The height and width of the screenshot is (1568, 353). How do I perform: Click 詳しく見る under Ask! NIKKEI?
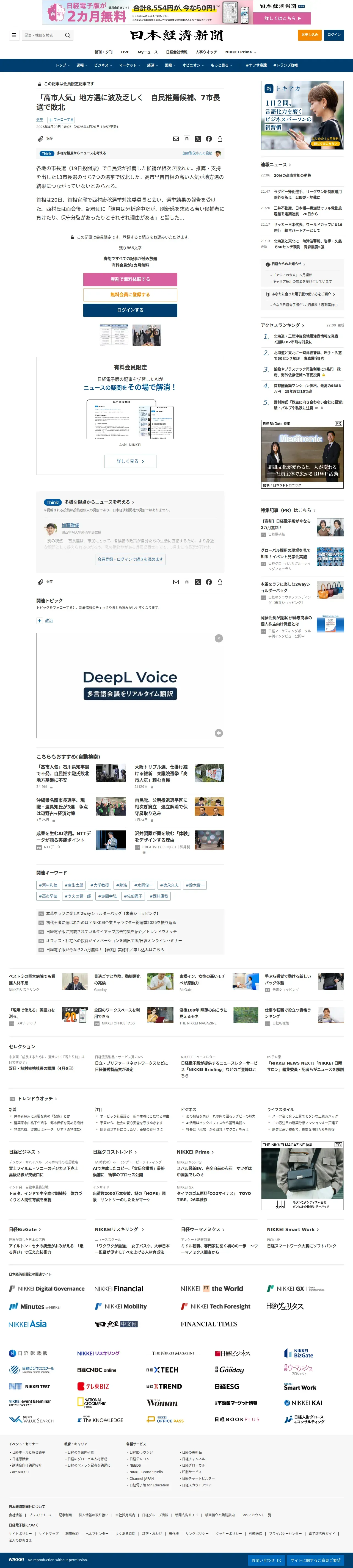pyautogui.click(x=130, y=461)
